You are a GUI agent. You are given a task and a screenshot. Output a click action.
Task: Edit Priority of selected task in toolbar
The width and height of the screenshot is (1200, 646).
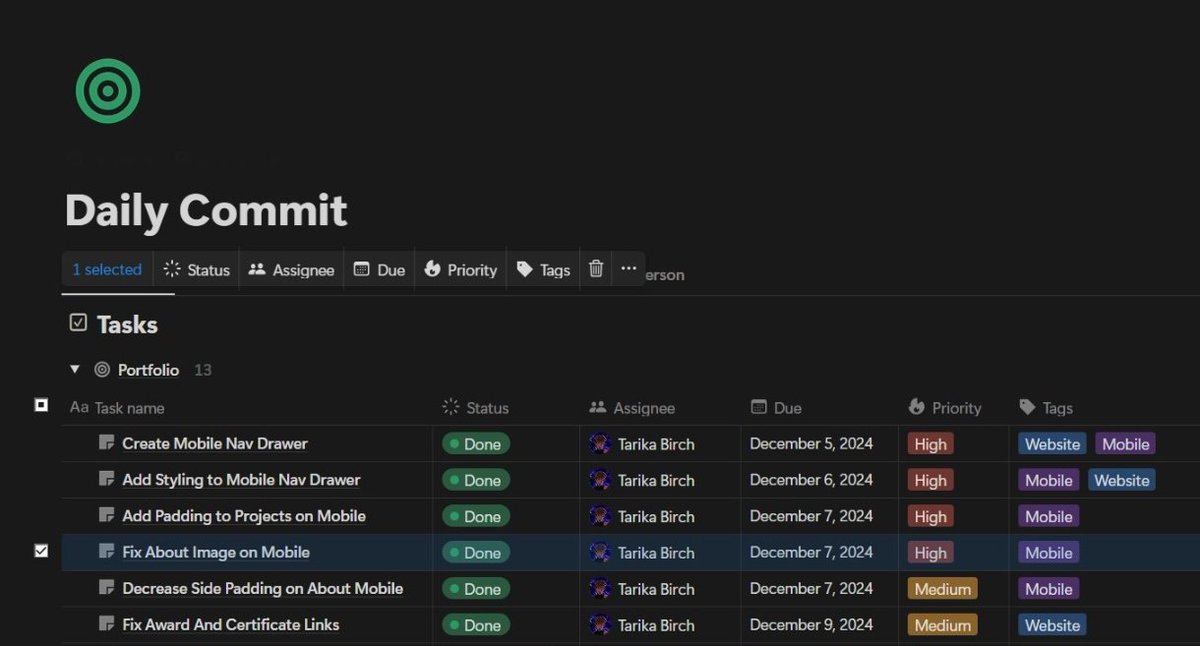pos(460,269)
